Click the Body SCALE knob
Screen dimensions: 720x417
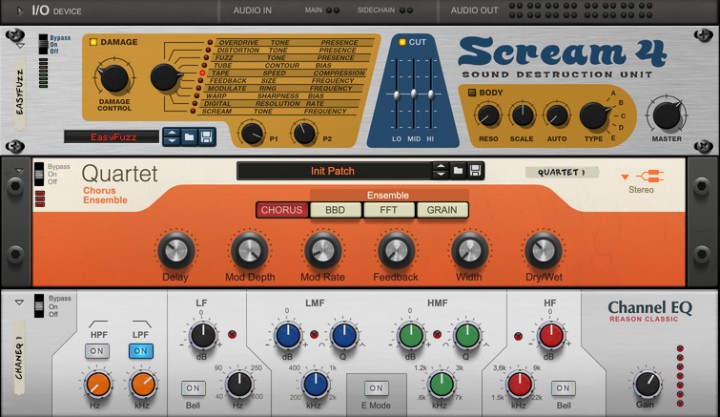pyautogui.click(x=522, y=115)
